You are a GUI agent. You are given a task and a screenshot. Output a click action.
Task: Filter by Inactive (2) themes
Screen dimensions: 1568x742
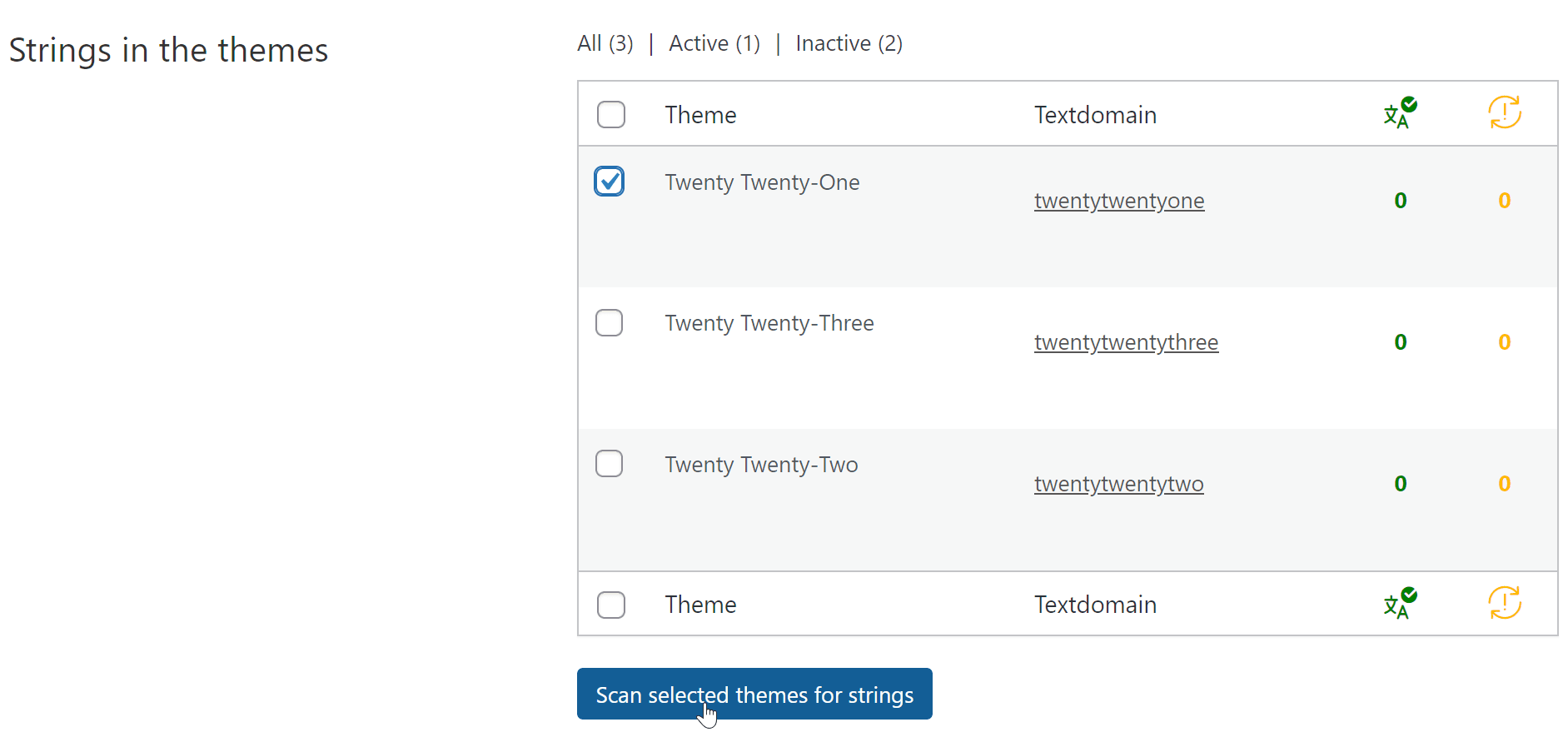849,43
